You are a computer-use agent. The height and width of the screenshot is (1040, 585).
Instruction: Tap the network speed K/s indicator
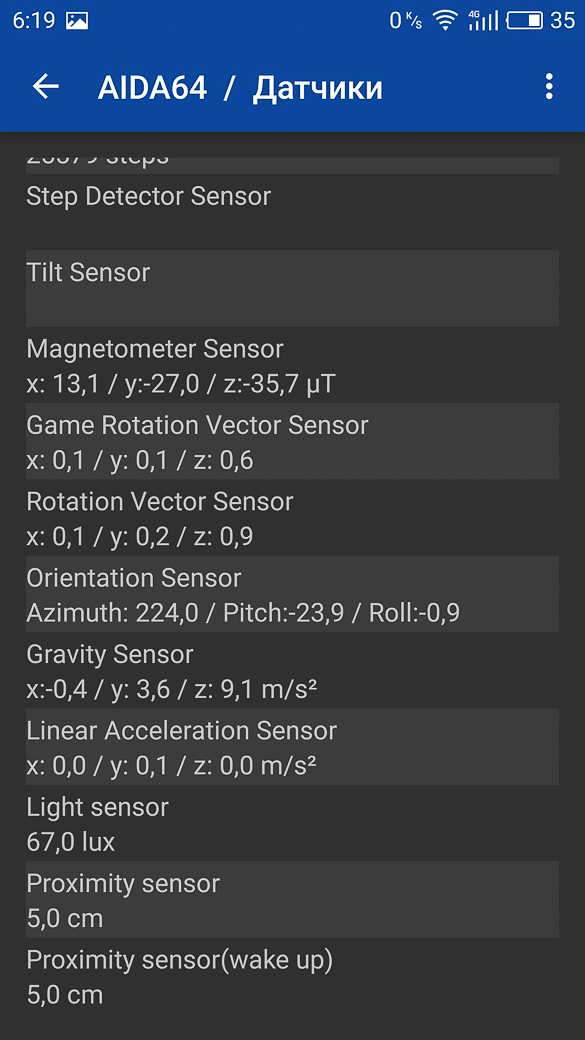pyautogui.click(x=405, y=21)
